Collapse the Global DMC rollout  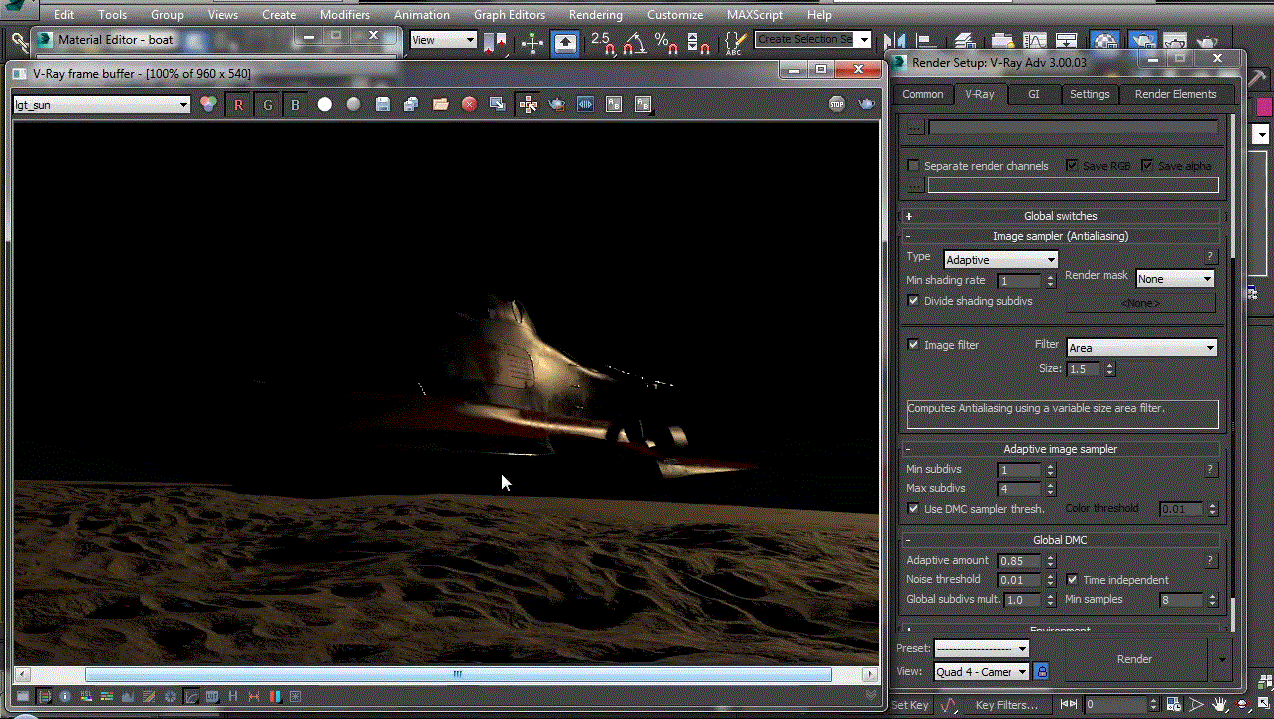tap(1061, 540)
